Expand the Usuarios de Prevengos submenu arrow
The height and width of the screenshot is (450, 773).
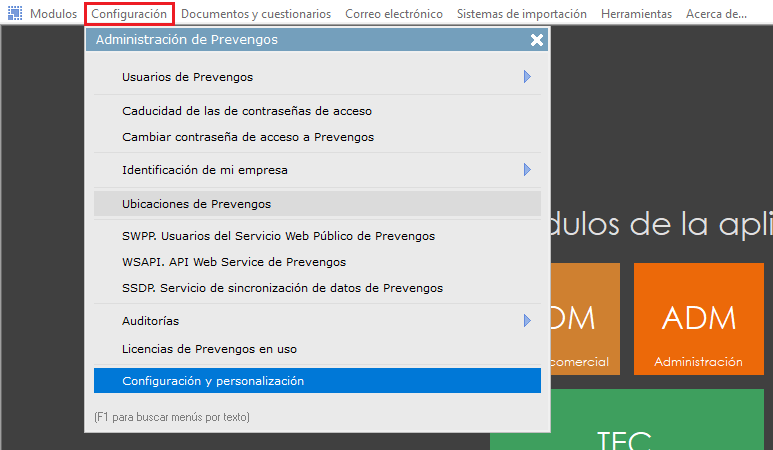pyautogui.click(x=526, y=77)
